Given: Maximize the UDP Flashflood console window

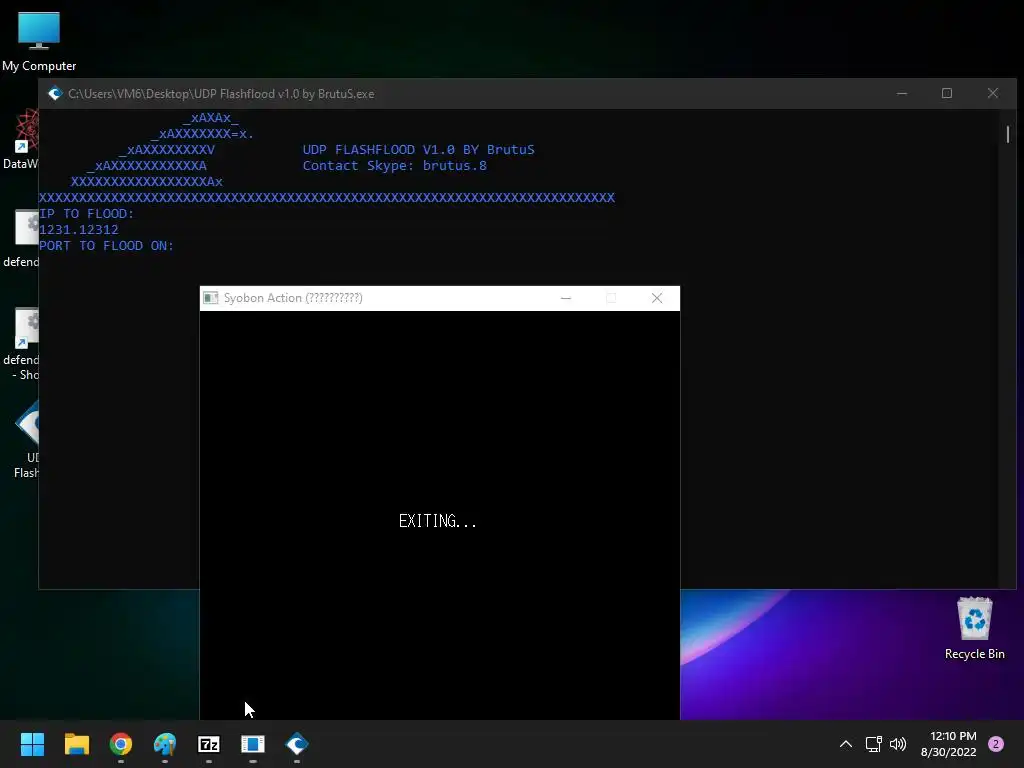Looking at the screenshot, I should click(947, 93).
